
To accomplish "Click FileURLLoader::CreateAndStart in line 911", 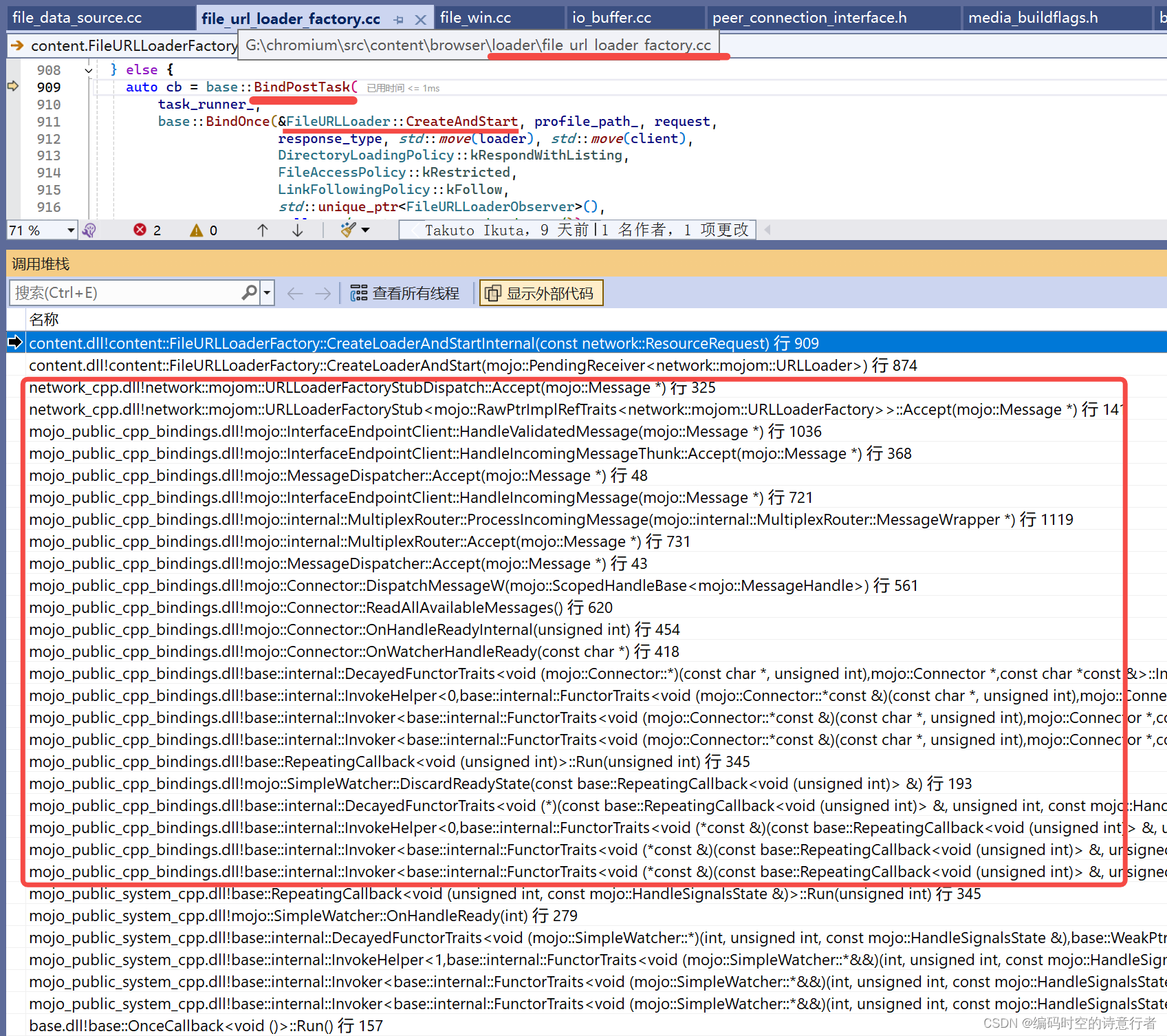I will (402, 122).
